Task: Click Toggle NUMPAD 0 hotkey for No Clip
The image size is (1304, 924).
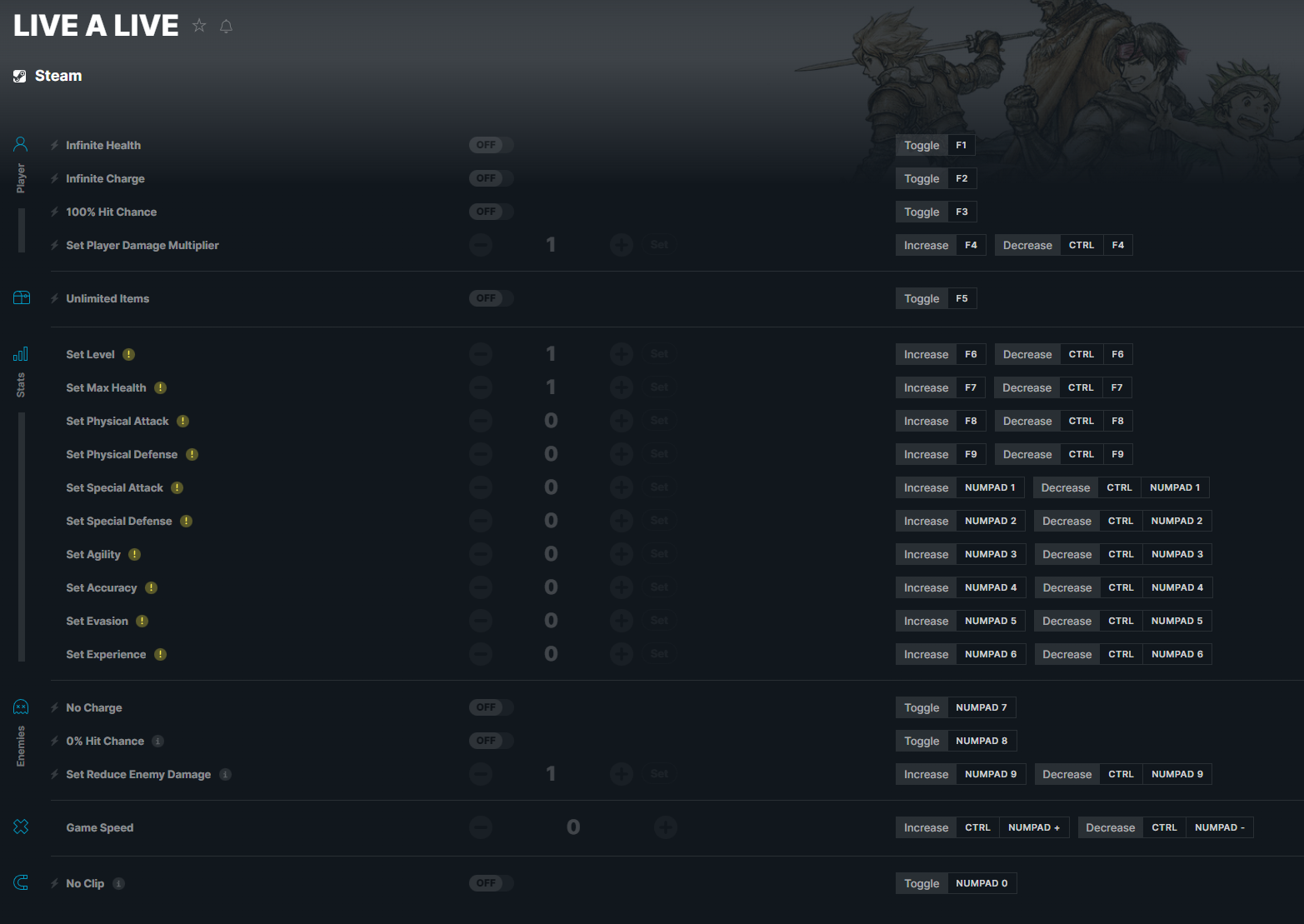Action: (956, 883)
